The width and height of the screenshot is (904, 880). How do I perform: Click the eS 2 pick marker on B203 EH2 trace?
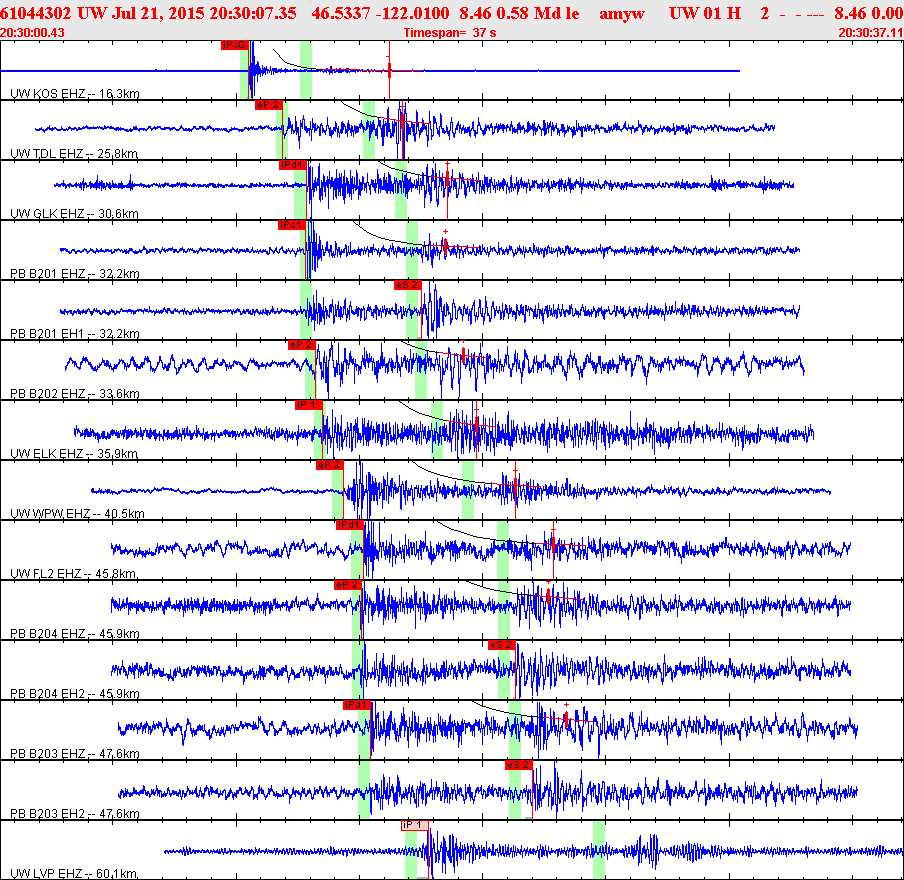point(518,765)
